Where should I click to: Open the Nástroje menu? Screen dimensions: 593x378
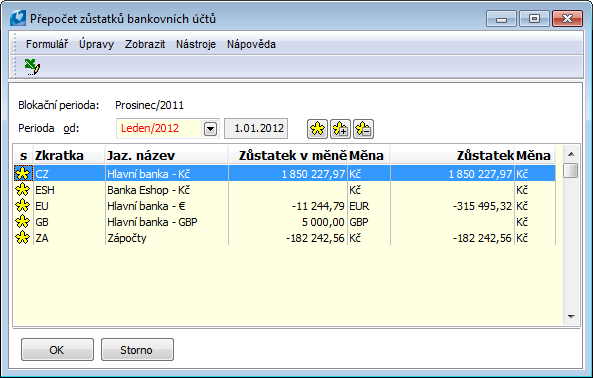coord(196,44)
